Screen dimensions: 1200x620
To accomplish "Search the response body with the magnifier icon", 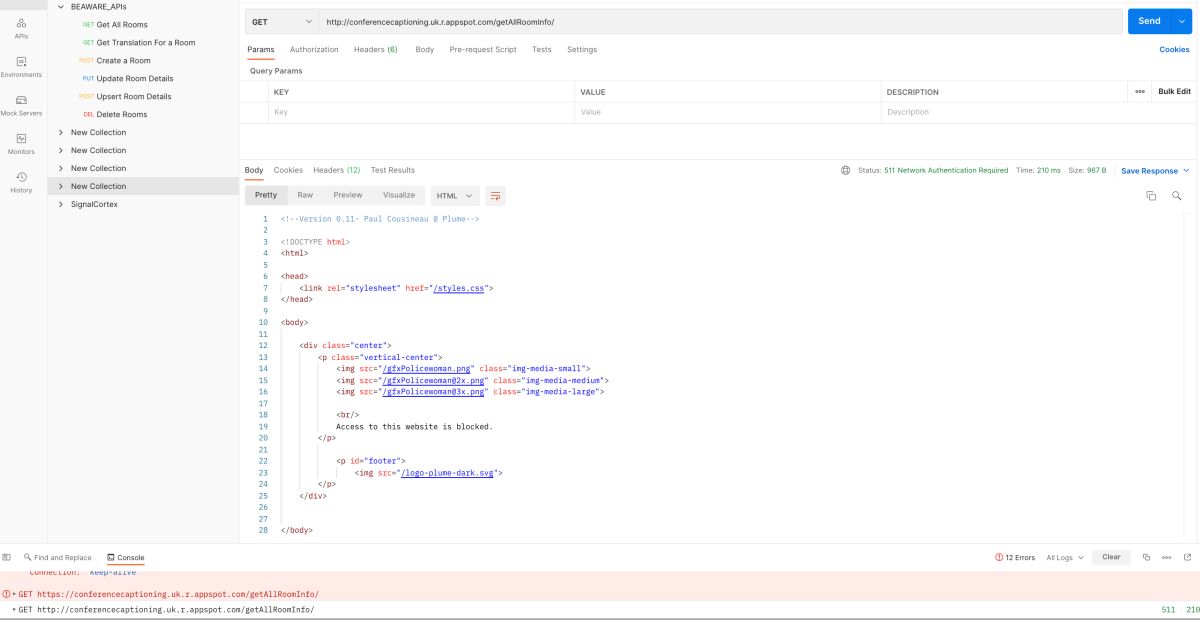I will click(x=1176, y=195).
